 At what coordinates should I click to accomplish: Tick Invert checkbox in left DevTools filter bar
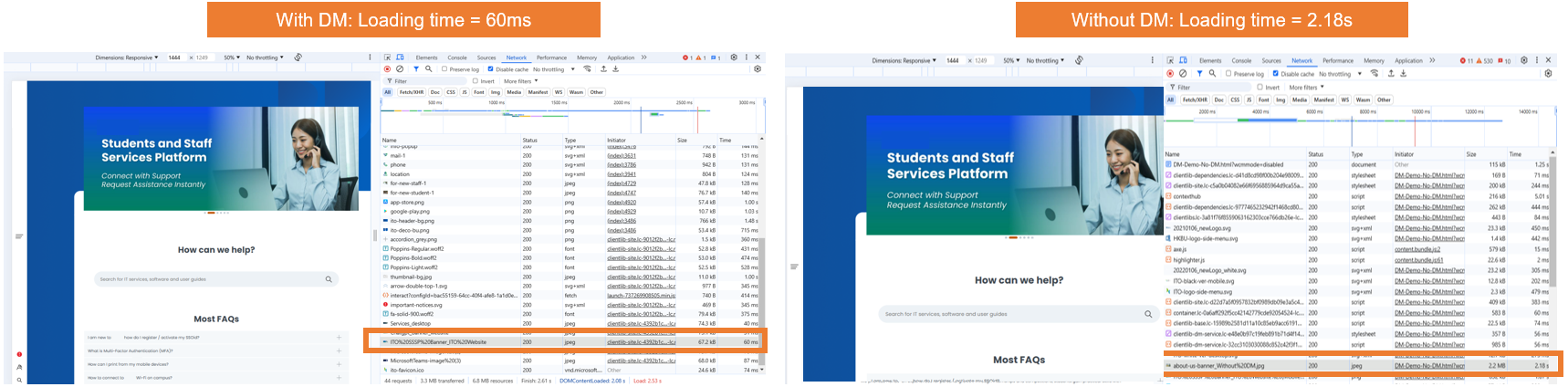[476, 81]
